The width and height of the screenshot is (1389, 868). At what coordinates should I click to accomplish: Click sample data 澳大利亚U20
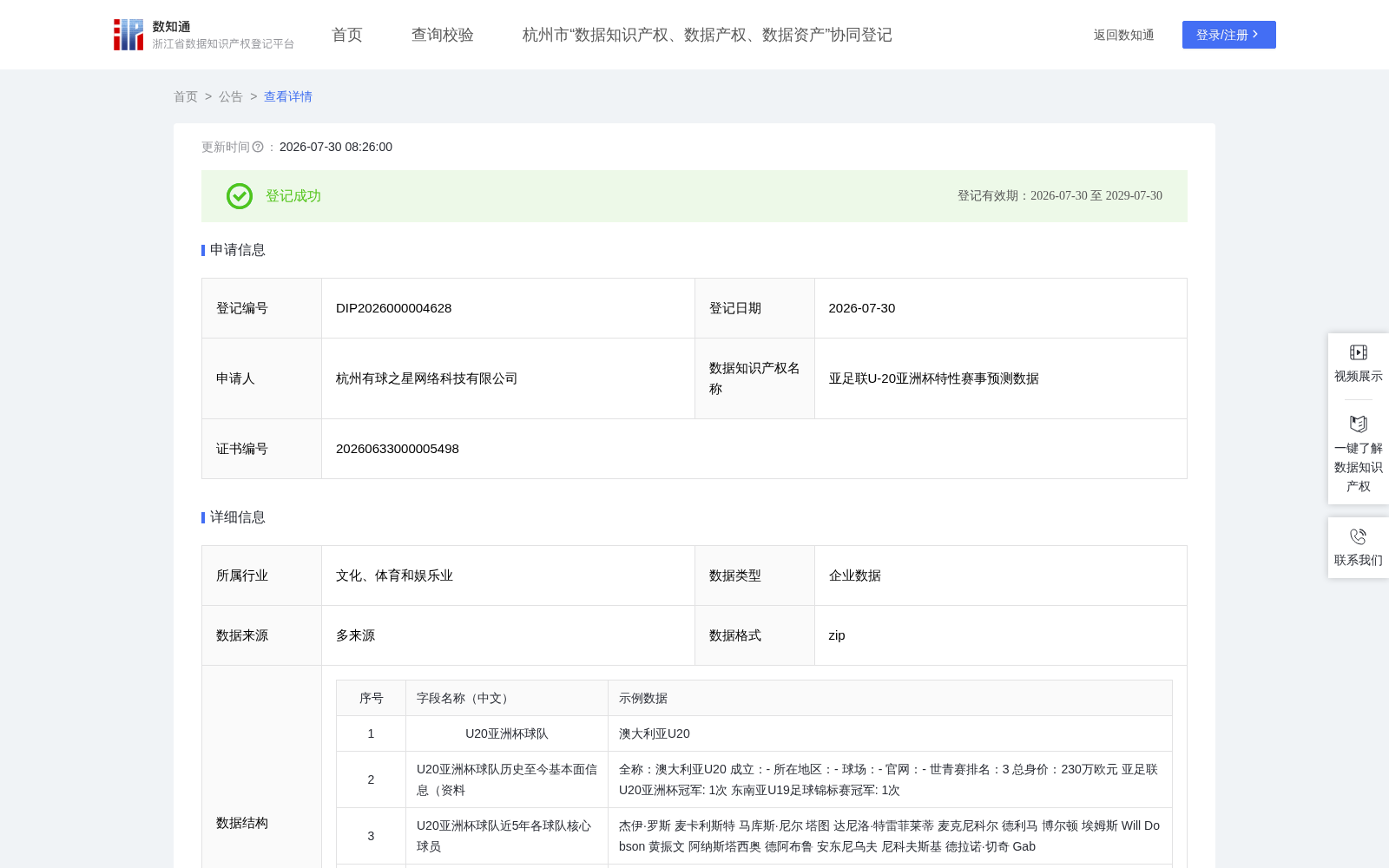(655, 733)
